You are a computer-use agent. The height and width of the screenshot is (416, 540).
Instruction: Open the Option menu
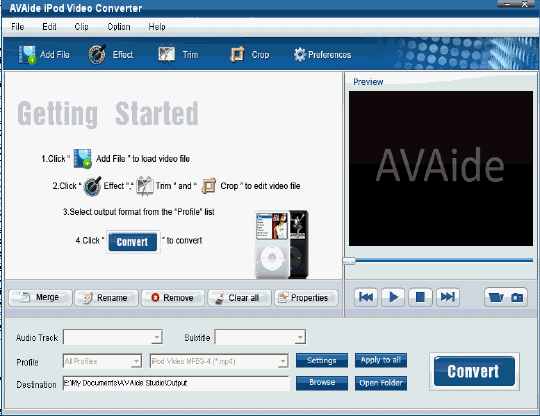119,27
